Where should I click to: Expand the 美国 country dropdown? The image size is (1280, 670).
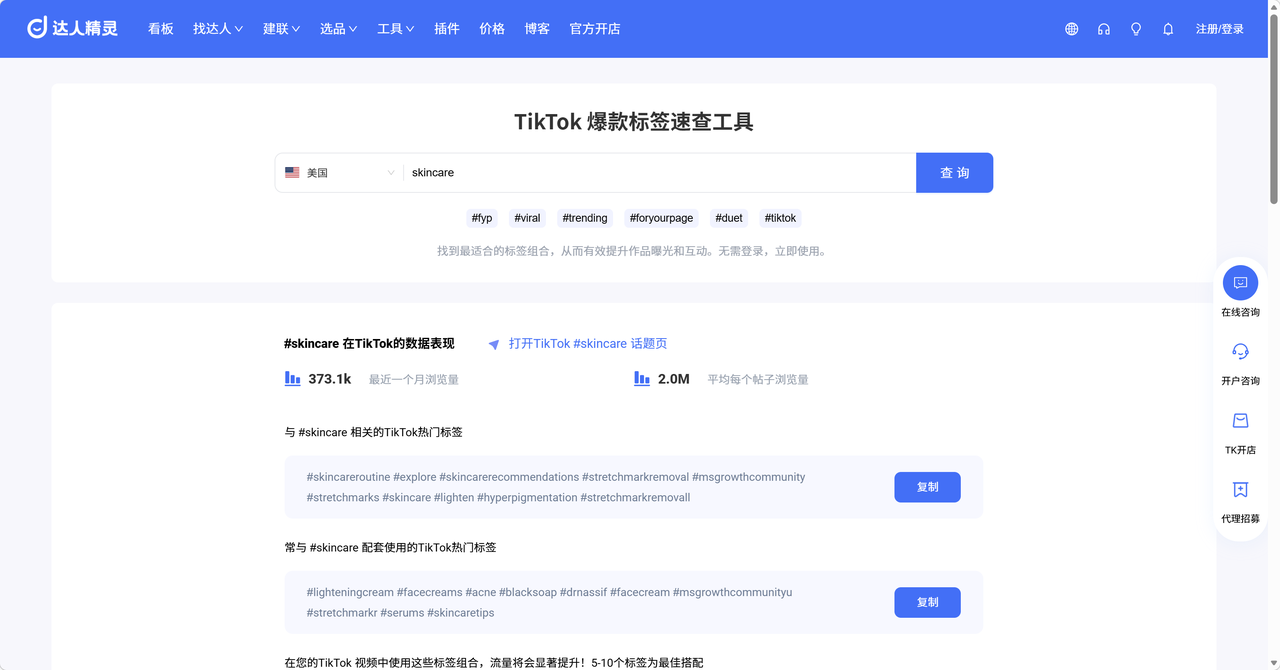click(x=340, y=173)
